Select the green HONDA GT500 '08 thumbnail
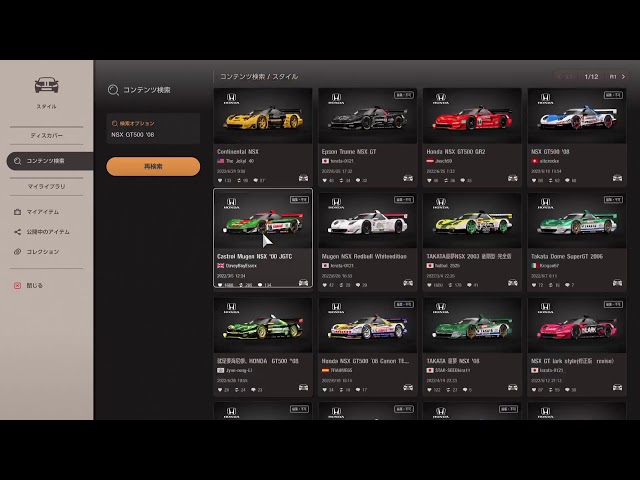 pyautogui.click(x=263, y=325)
